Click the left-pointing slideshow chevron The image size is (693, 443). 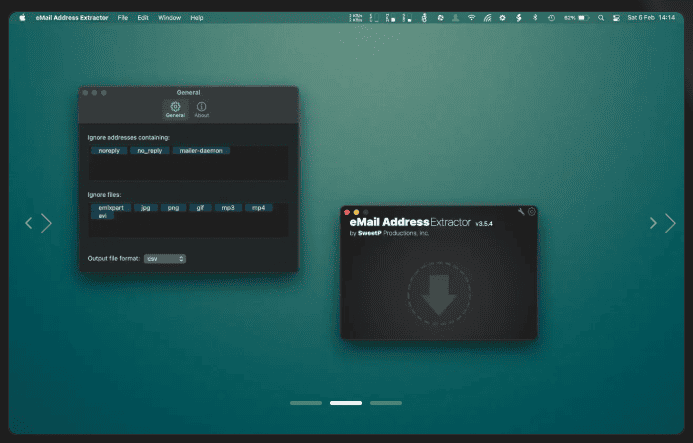[29, 223]
